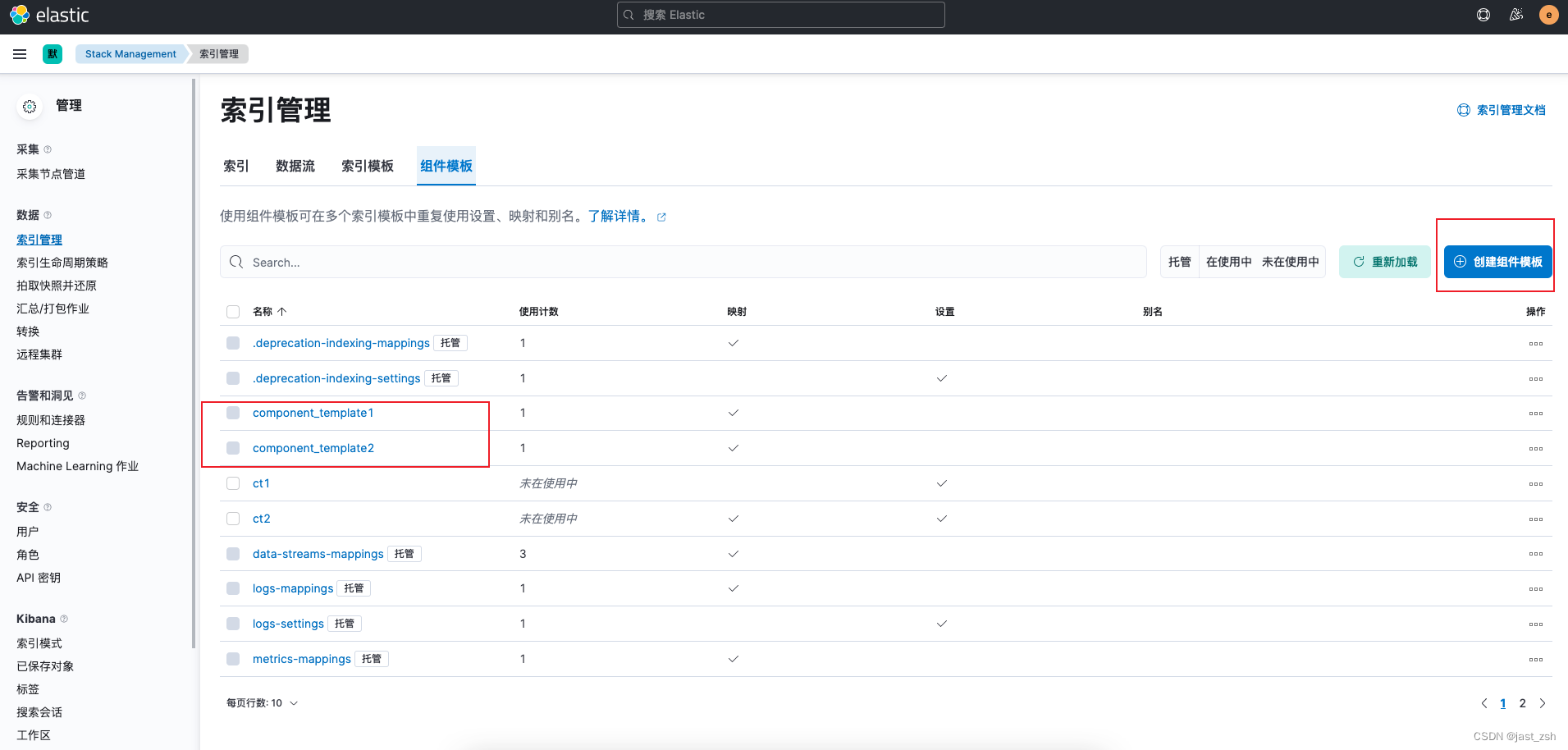Switch to the 索引模板 tab
The height and width of the screenshot is (750, 1568).
[368, 166]
